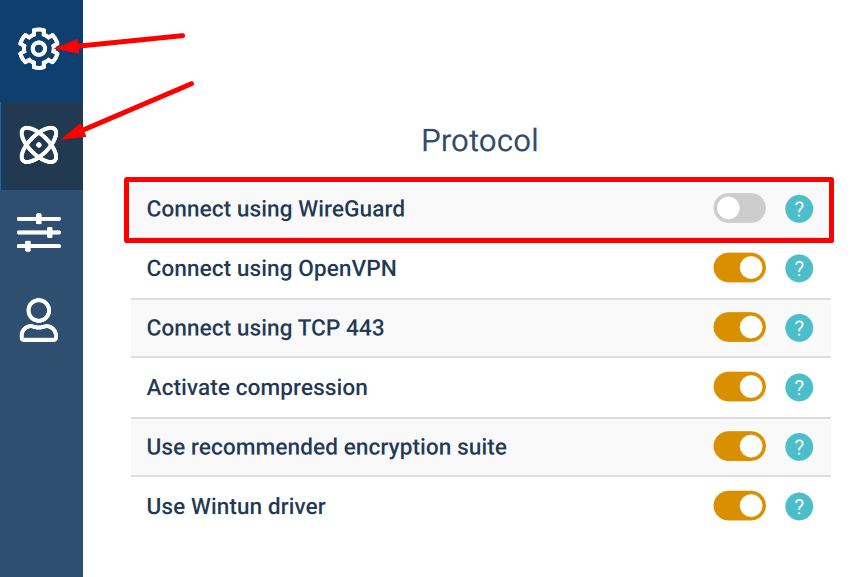Toggle Activate compression switch off
Image resolution: width=868 pixels, height=577 pixels.
coord(740,387)
